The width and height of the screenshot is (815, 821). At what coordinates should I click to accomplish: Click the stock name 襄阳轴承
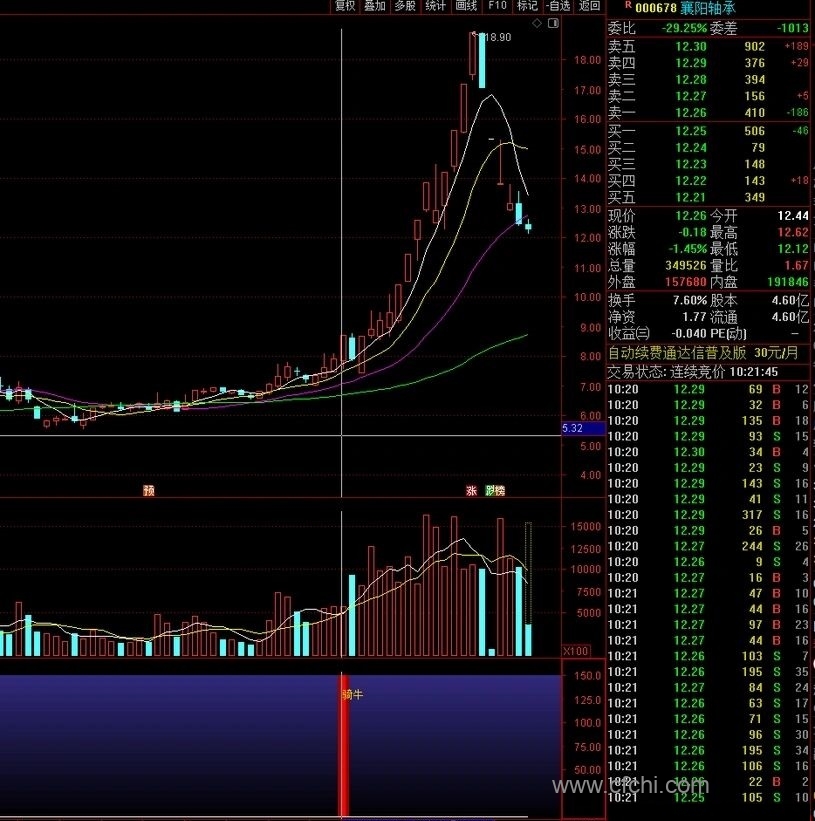pos(708,8)
